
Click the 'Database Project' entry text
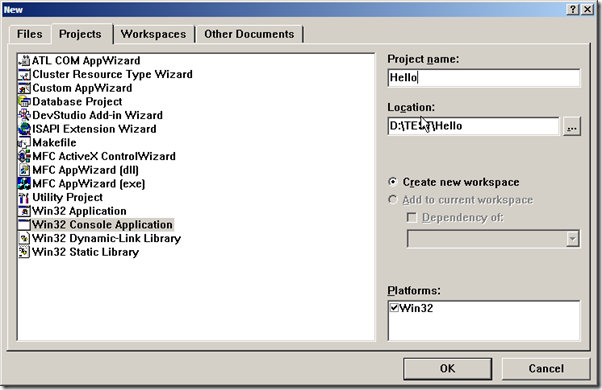pyautogui.click(x=77, y=102)
